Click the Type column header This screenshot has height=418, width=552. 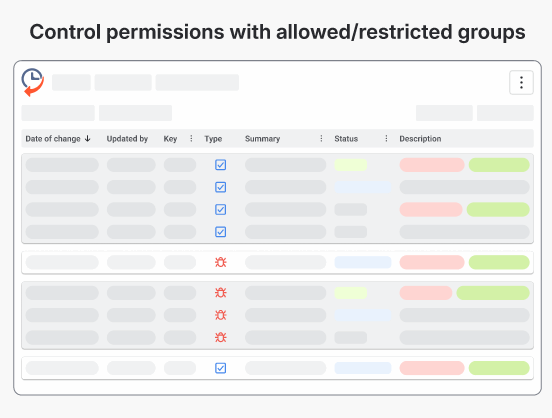pos(213,139)
